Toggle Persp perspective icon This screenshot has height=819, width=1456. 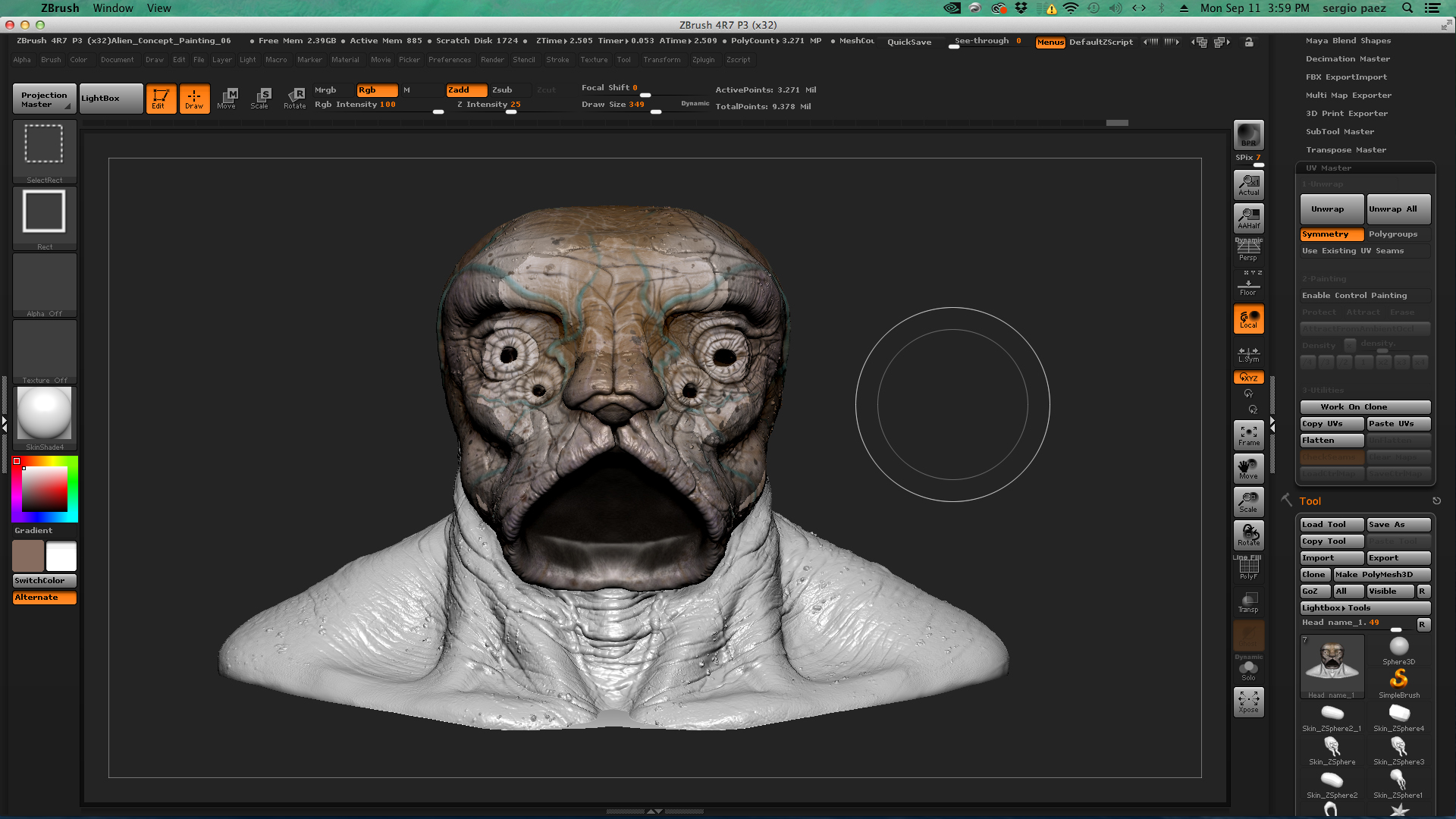1248,250
